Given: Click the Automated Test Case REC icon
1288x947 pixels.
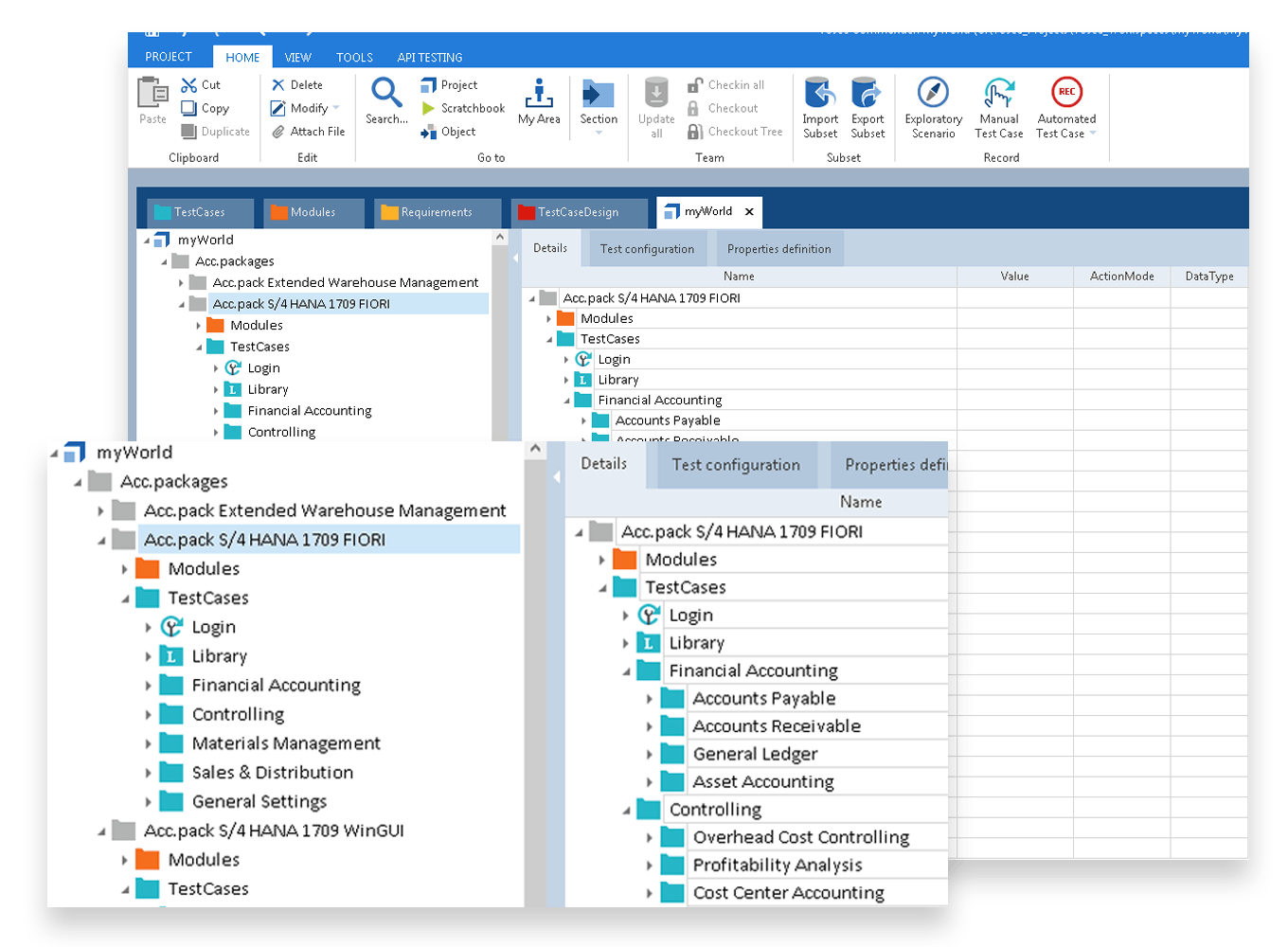Looking at the screenshot, I should pyautogui.click(x=1066, y=92).
